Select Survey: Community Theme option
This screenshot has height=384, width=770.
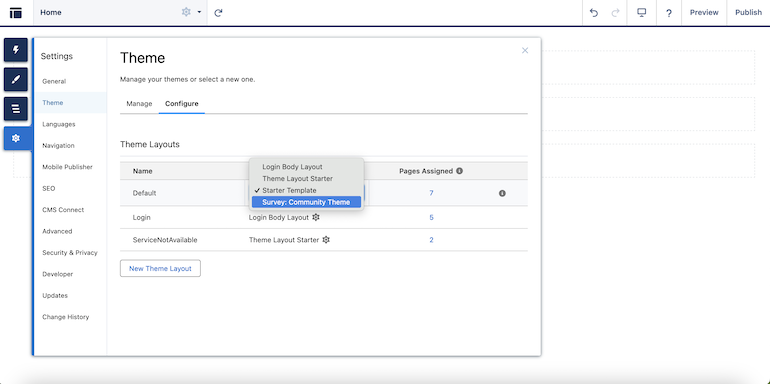pos(306,202)
